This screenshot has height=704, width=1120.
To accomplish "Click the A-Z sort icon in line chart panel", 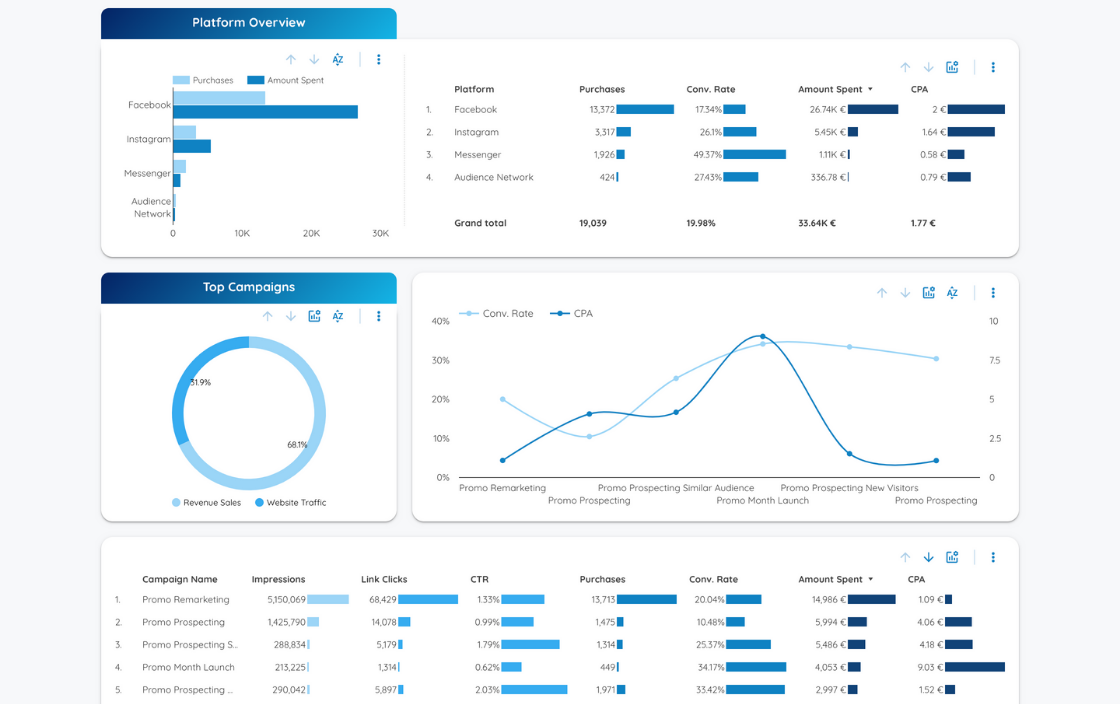I will [x=952, y=293].
